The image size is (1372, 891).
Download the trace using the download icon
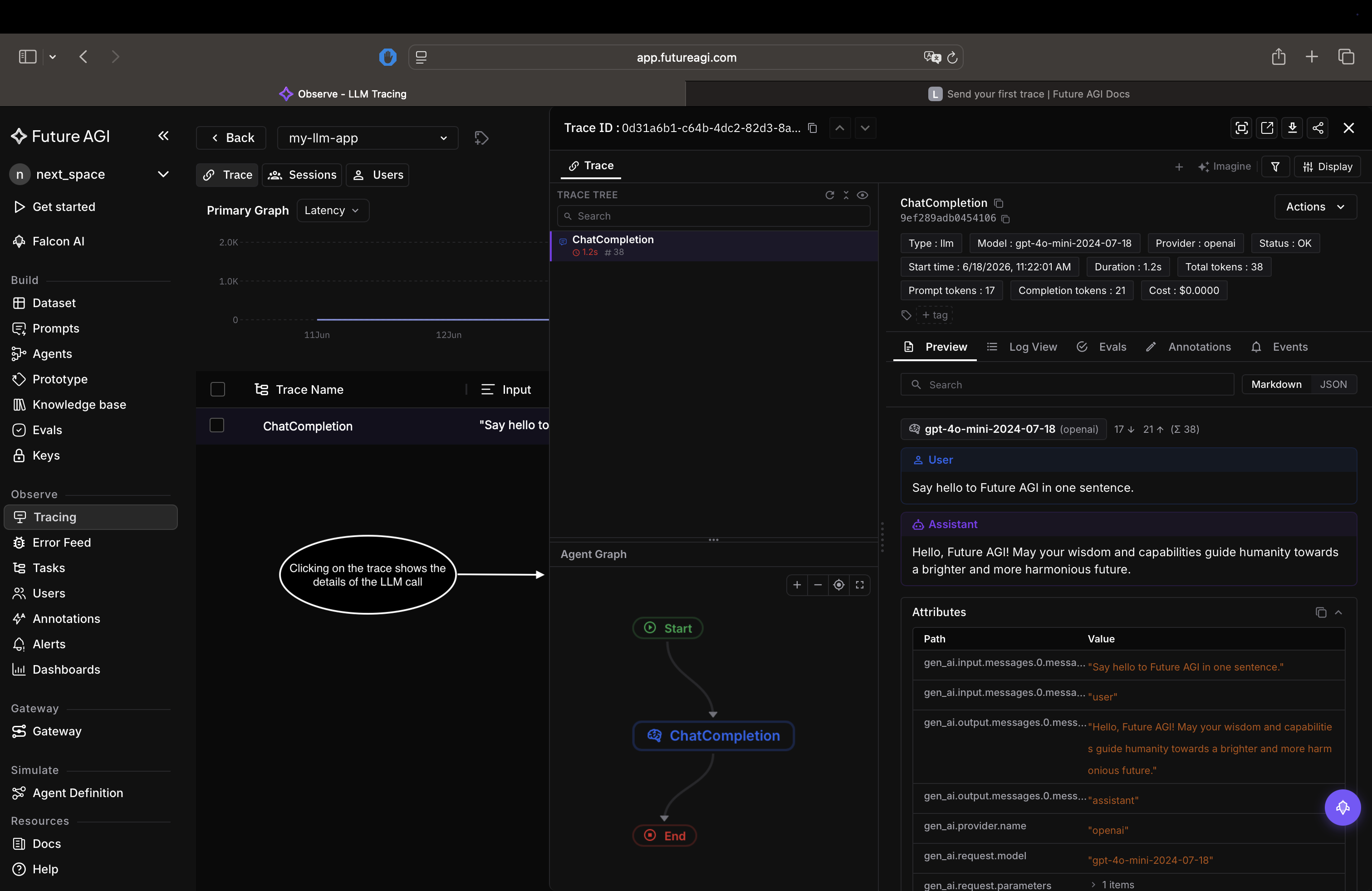(x=1293, y=128)
